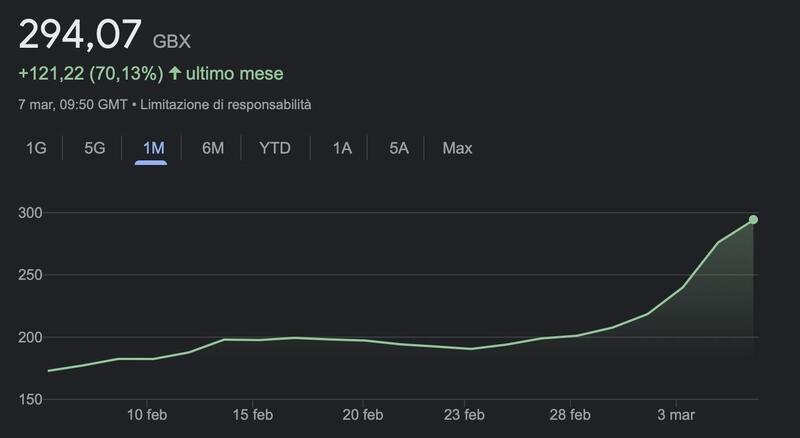Viewport: 800px width, 438px height.
Task: Click the GBX currency label
Action: point(171,42)
